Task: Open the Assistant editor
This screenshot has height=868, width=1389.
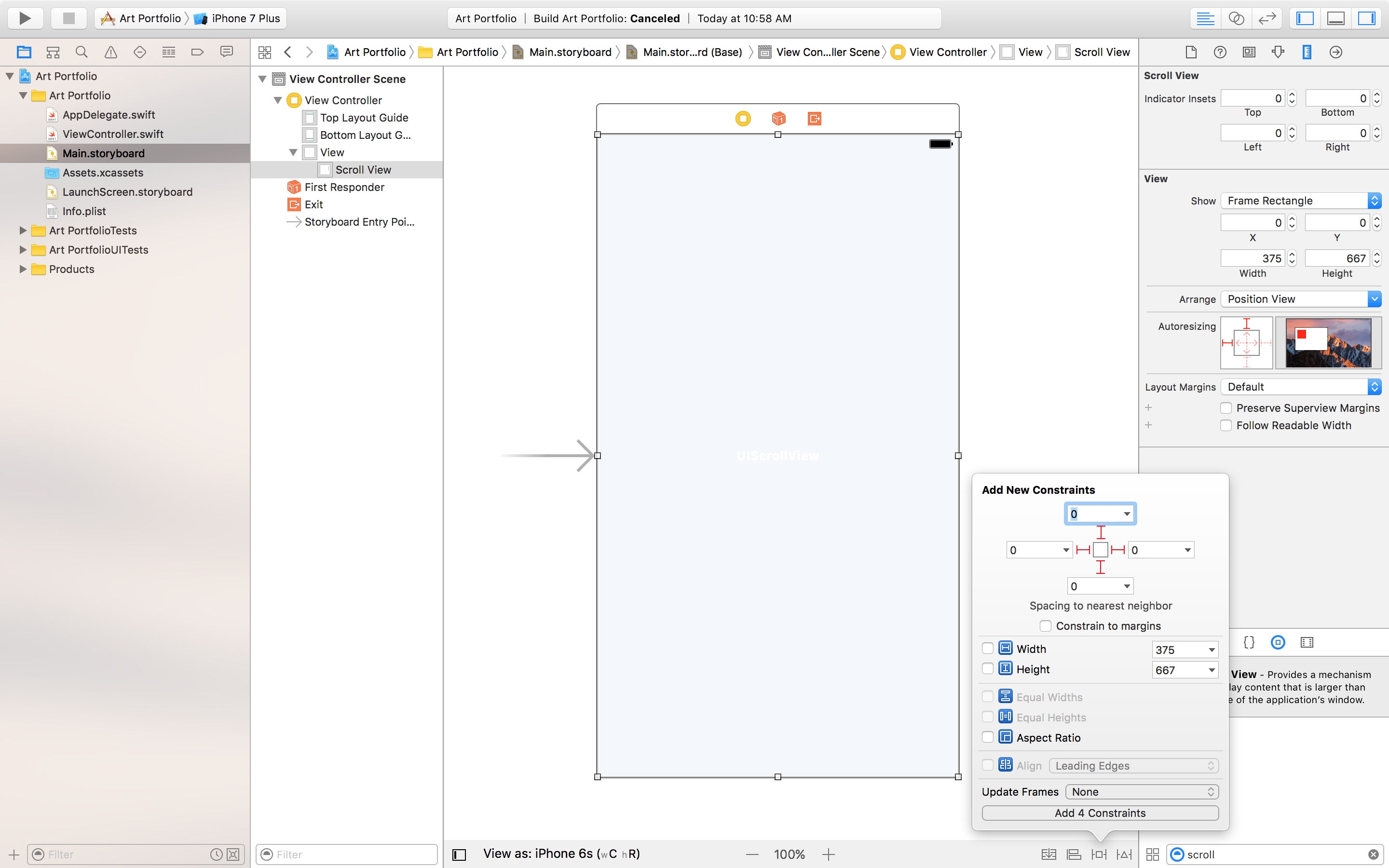Action: coord(1236,18)
